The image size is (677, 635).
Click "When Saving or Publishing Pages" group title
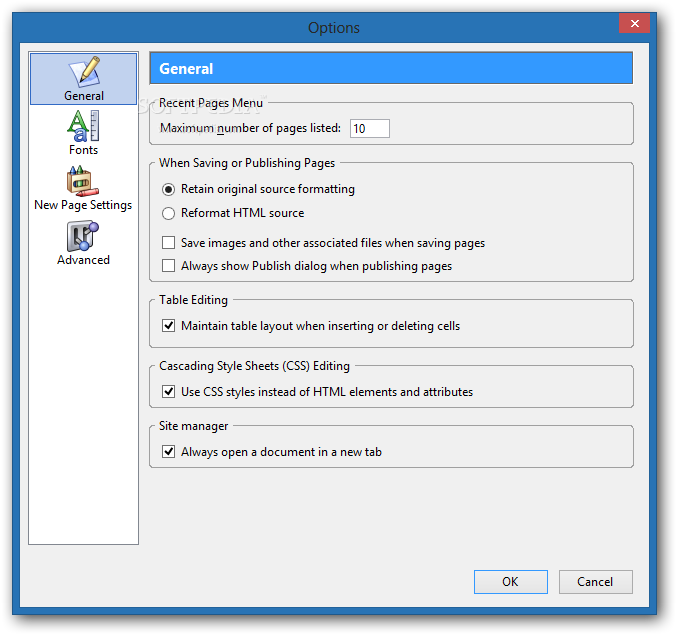[x=247, y=163]
